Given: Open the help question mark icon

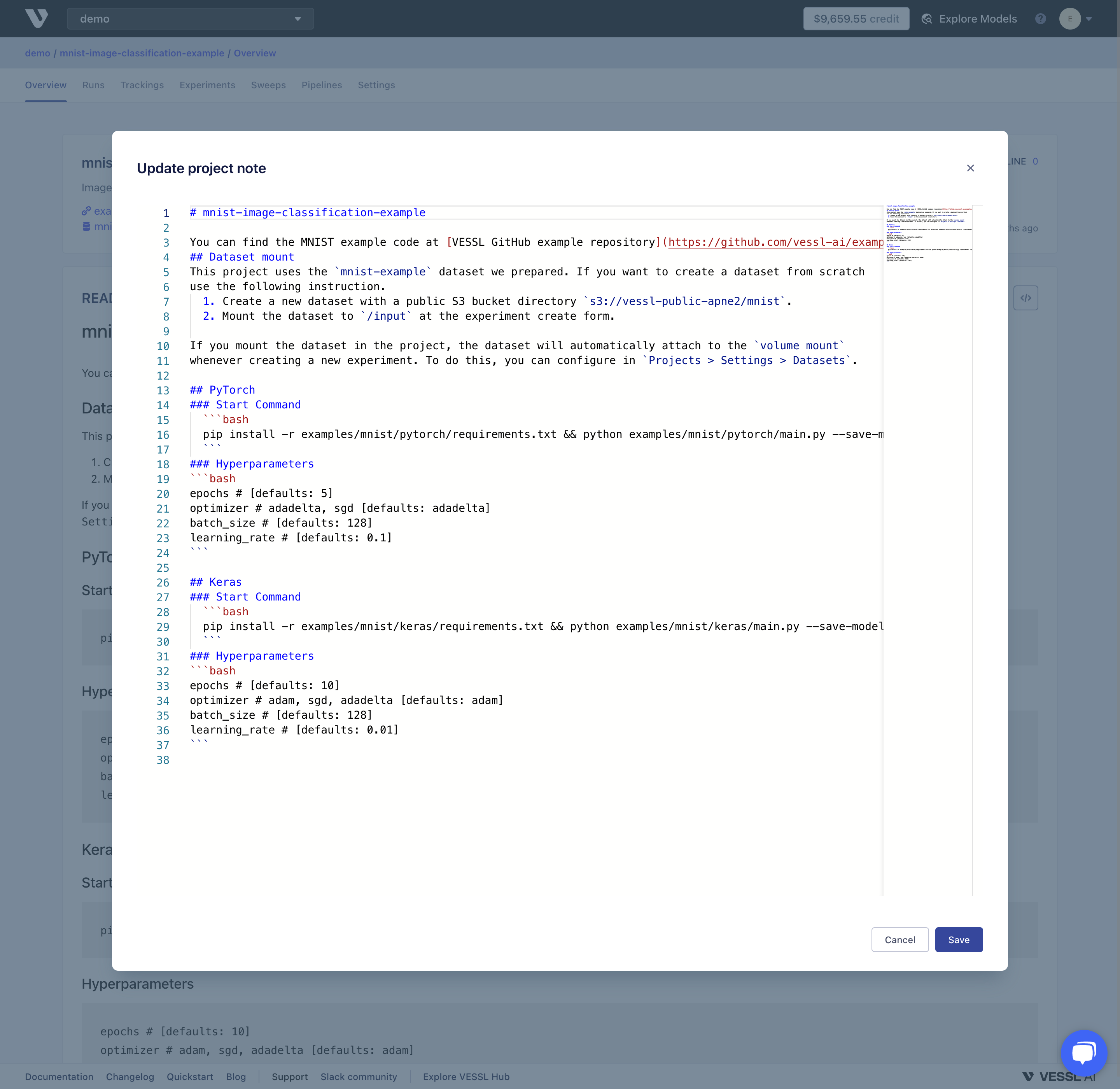Looking at the screenshot, I should click(x=1041, y=19).
